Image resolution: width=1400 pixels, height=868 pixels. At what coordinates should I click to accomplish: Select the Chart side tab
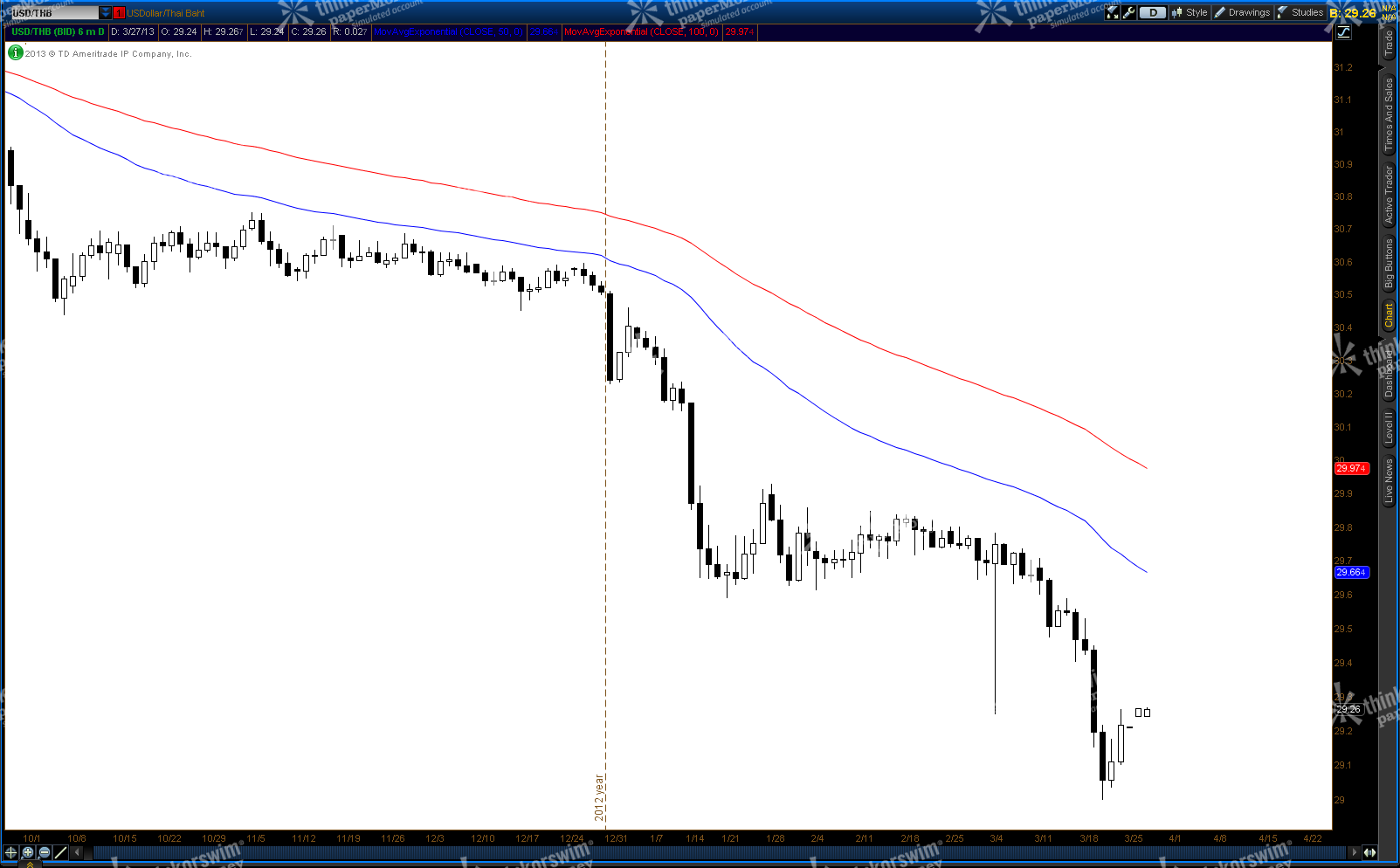click(x=1389, y=315)
